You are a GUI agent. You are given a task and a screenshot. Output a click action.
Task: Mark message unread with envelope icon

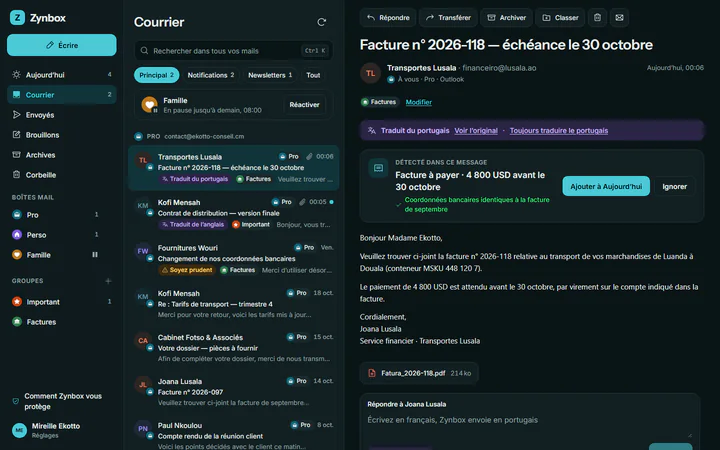pyautogui.click(x=619, y=17)
